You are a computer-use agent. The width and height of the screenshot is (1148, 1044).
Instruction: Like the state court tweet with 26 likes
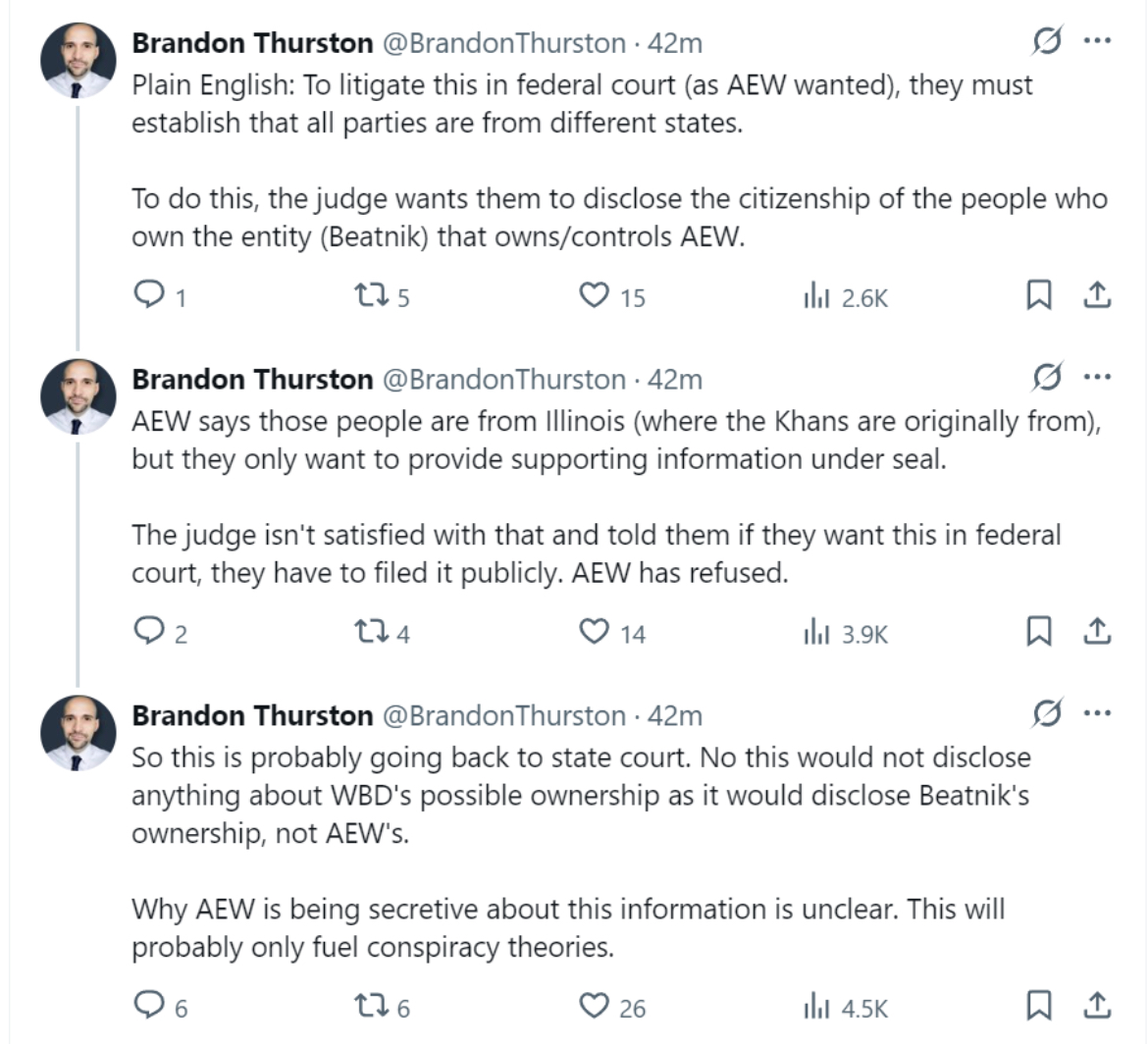tap(594, 1006)
